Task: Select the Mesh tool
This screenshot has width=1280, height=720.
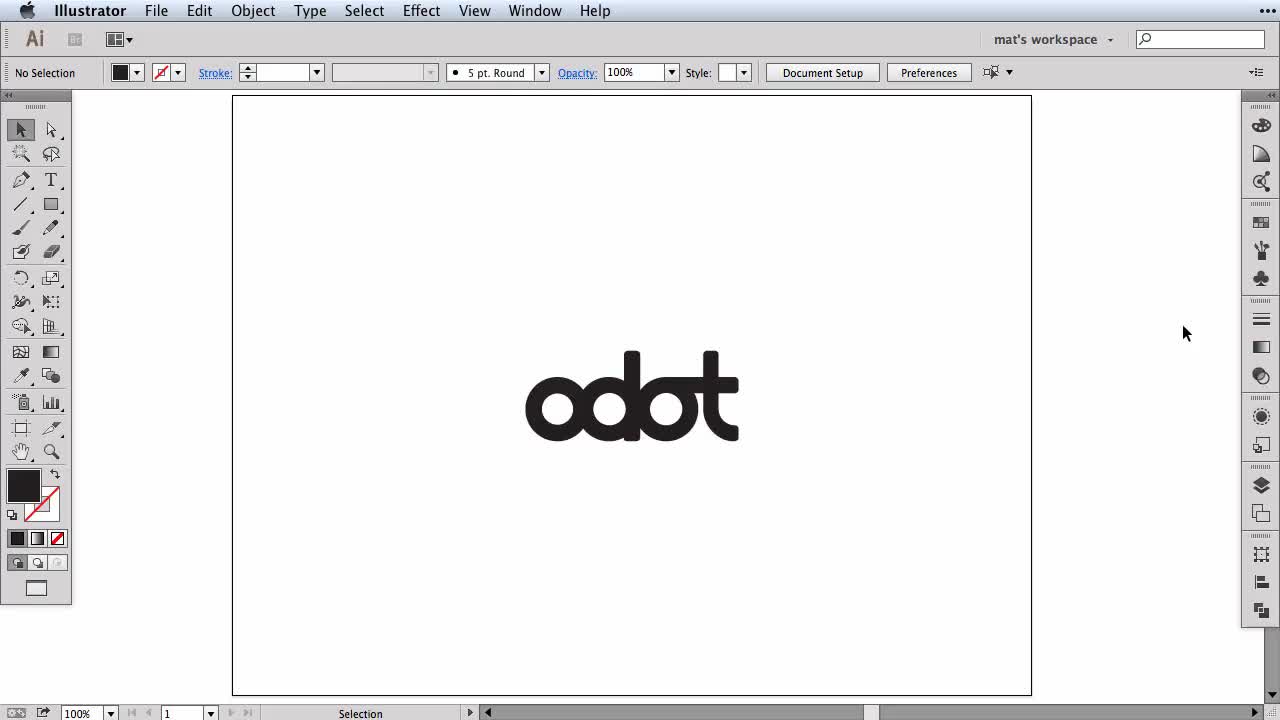Action: (x=21, y=352)
